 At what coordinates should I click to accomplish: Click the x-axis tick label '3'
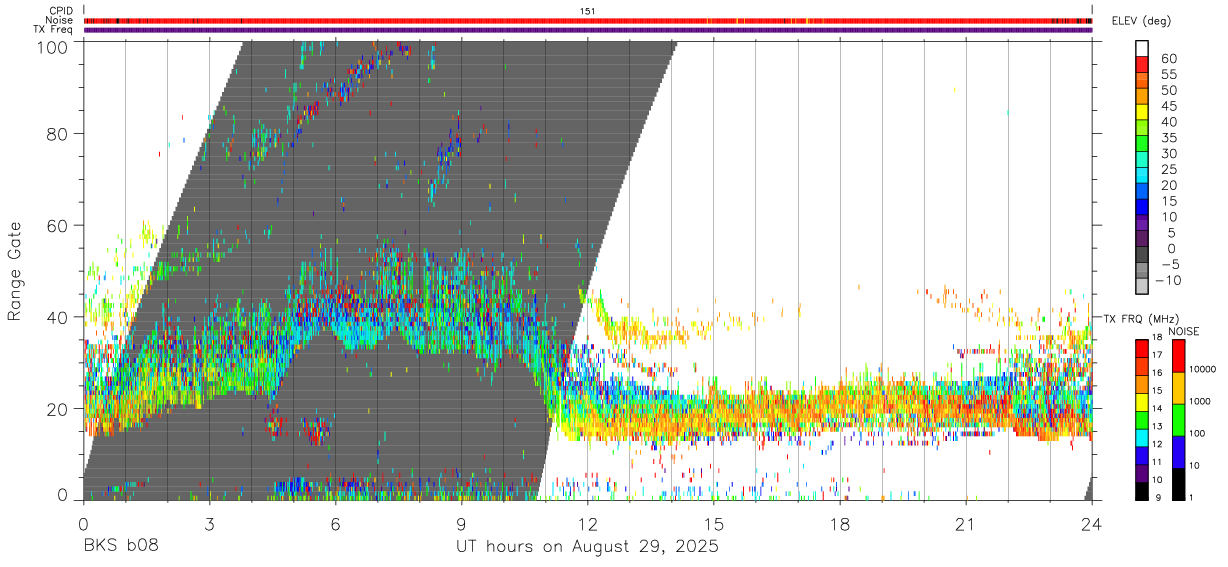210,524
